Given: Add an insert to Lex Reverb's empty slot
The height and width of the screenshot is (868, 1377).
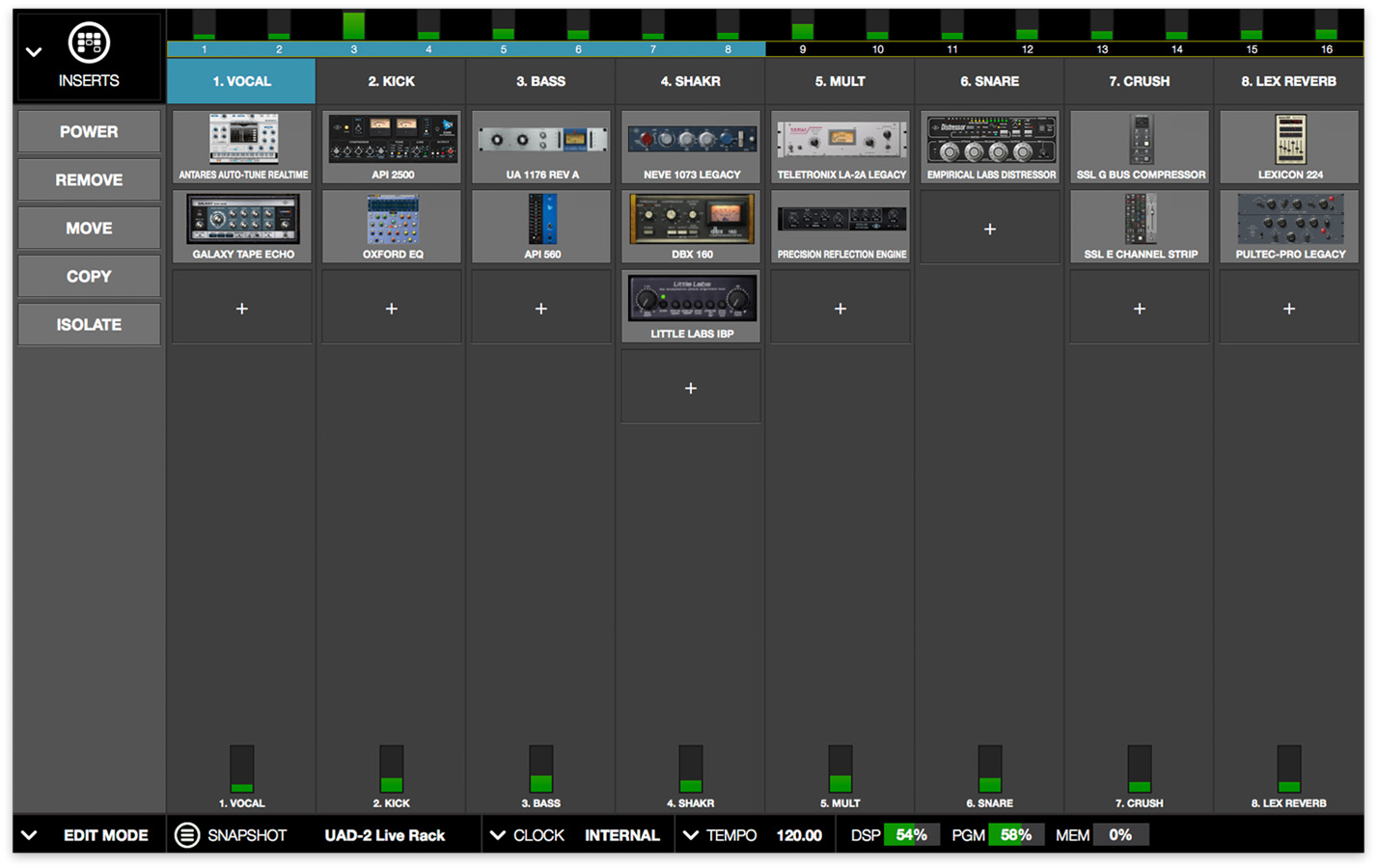Looking at the screenshot, I should [1289, 309].
